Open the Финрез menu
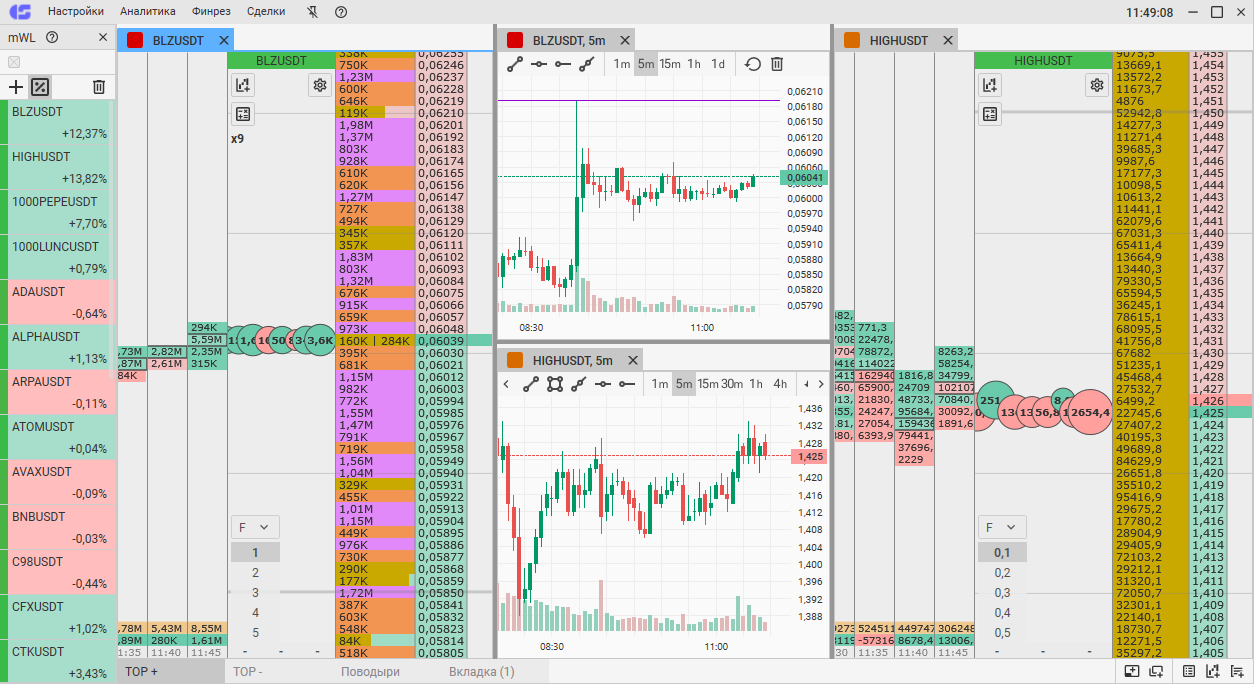1254x684 pixels. 211,12
